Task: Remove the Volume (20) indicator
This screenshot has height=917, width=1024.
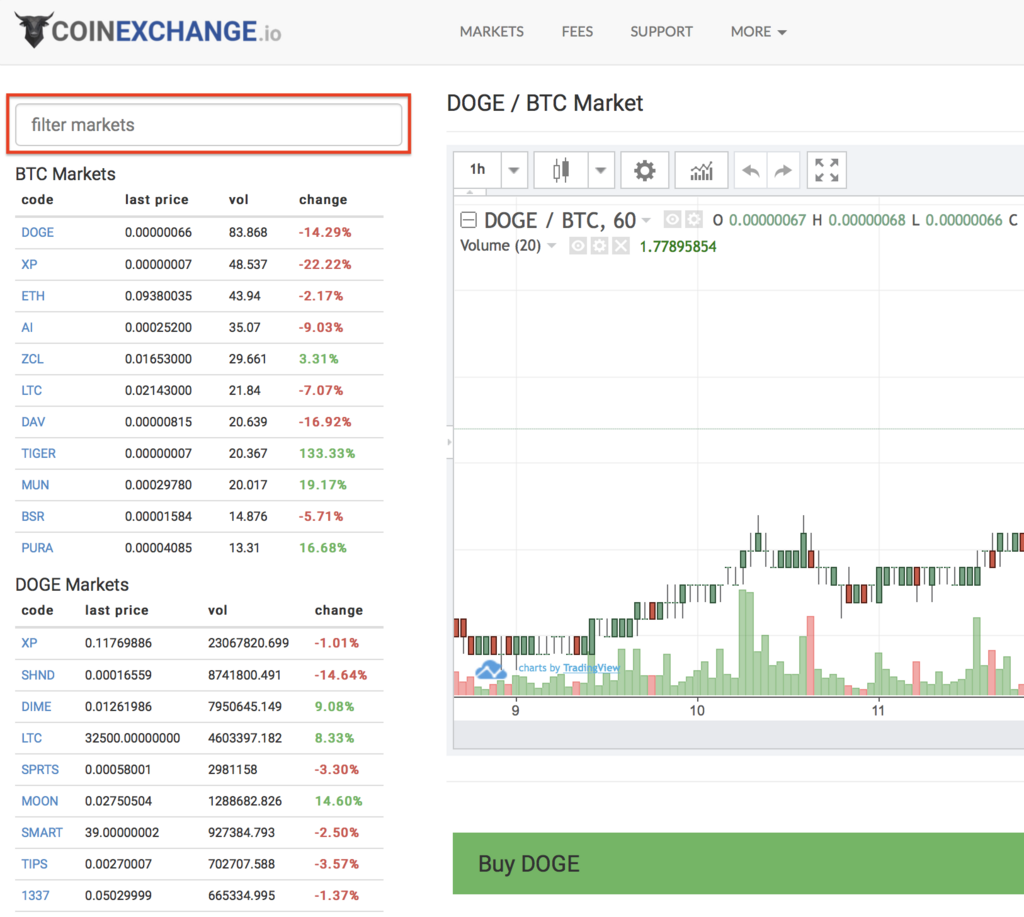Action: [x=621, y=246]
